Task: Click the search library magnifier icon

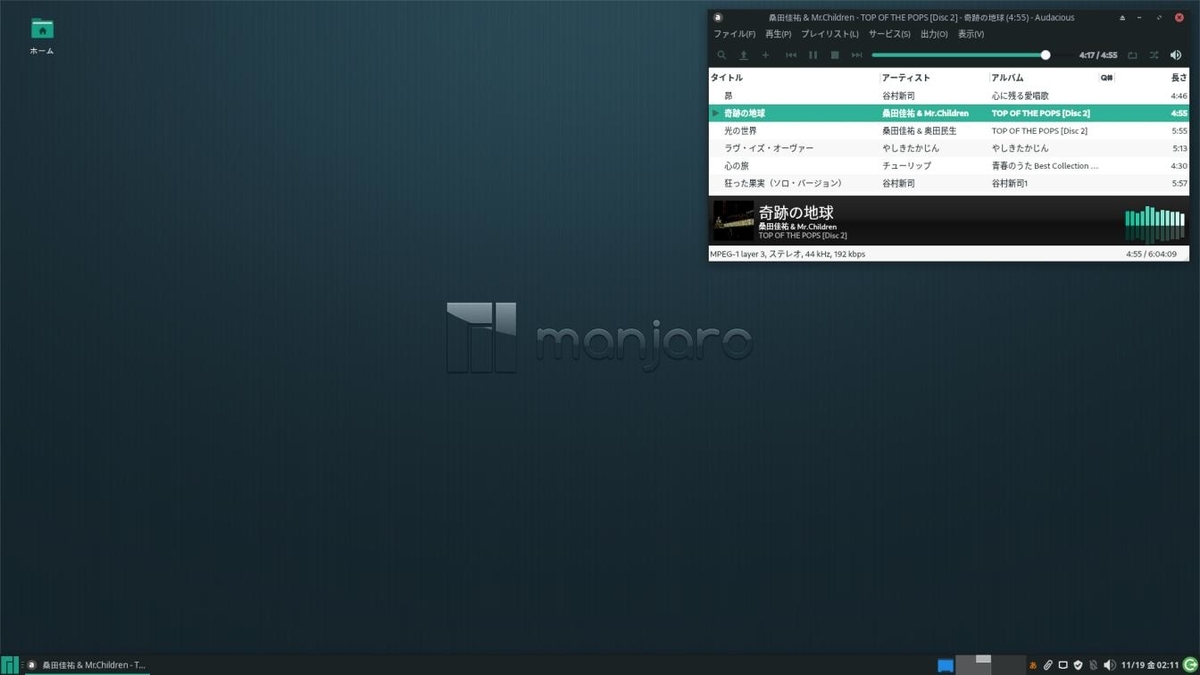Action: [722, 55]
